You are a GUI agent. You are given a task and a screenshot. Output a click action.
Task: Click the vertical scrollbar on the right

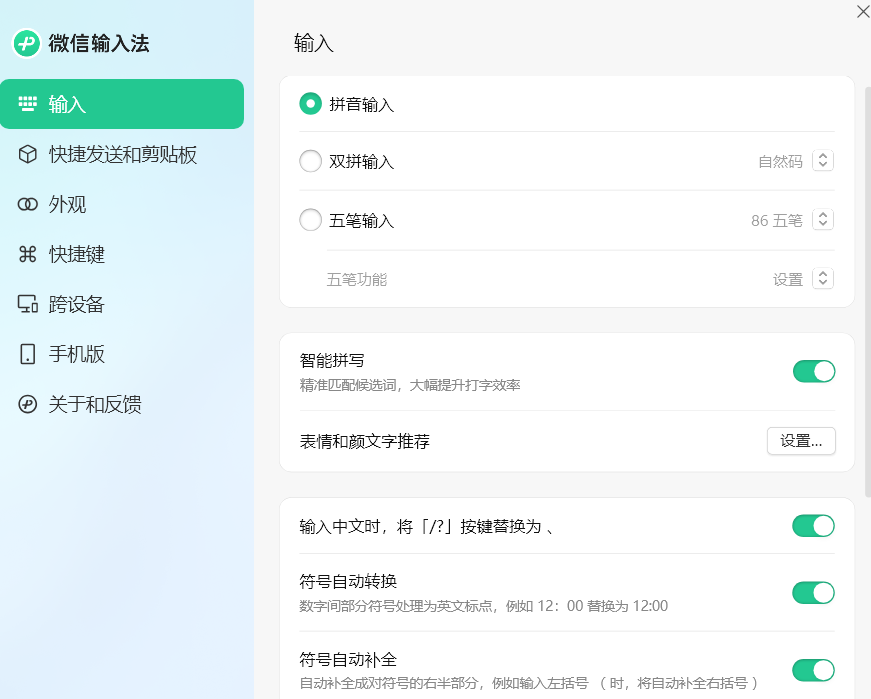click(868, 291)
